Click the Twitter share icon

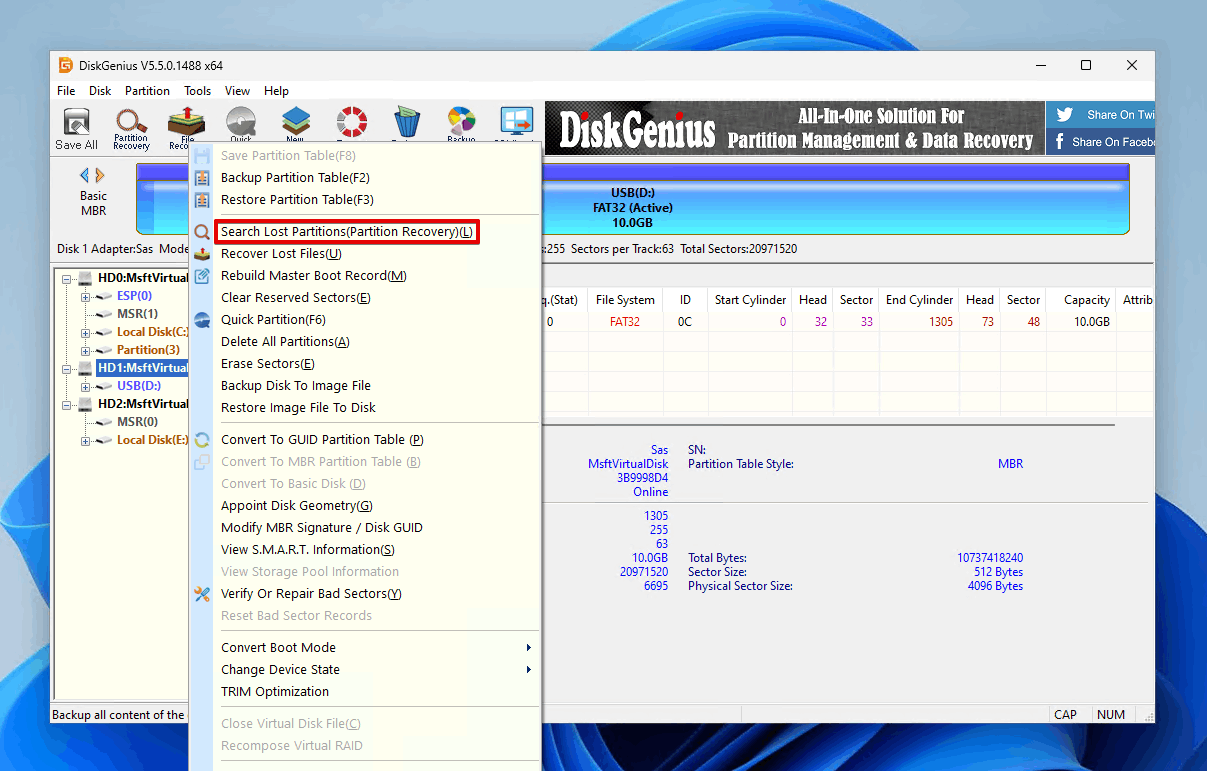tap(1064, 115)
